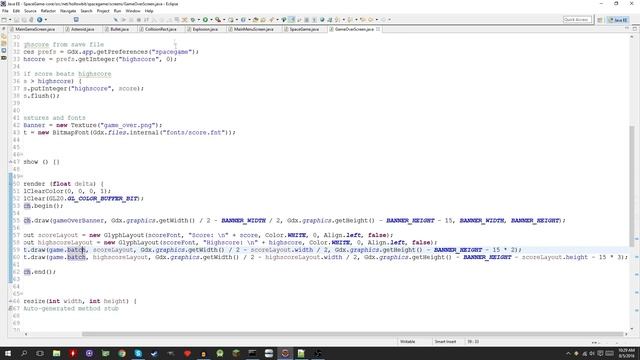Click the Smart Insert status entry
Image resolution: width=640 pixels, height=360 pixels.
coord(445,342)
